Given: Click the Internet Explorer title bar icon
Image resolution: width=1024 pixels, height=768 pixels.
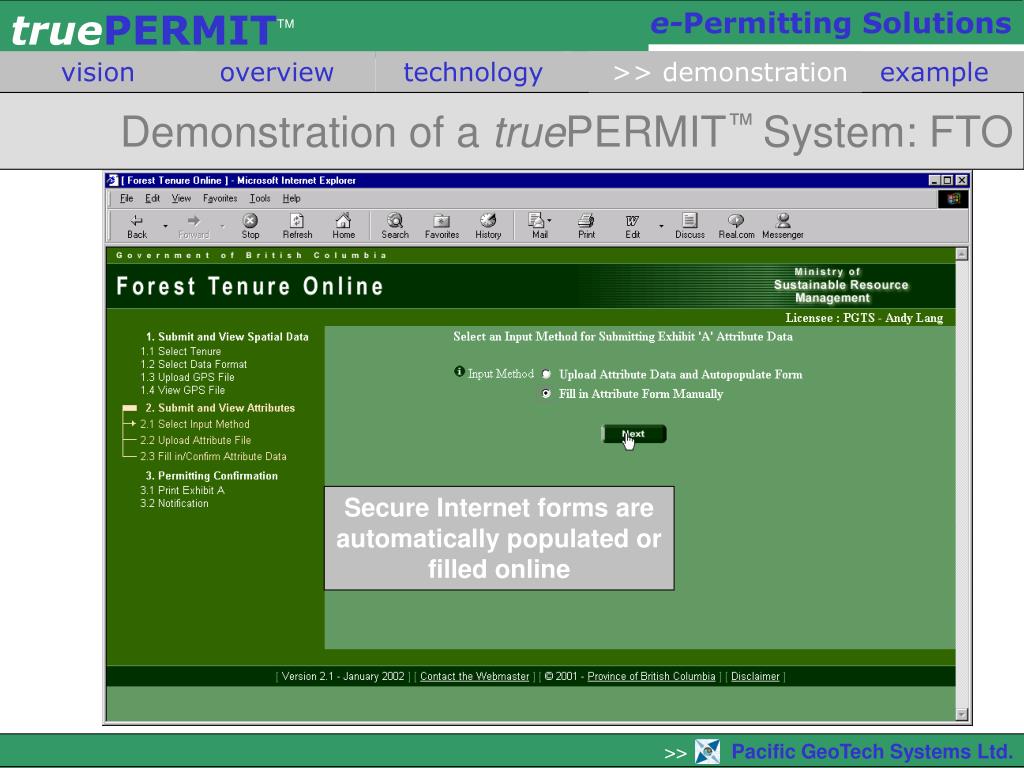Looking at the screenshot, I should pyautogui.click(x=113, y=180).
